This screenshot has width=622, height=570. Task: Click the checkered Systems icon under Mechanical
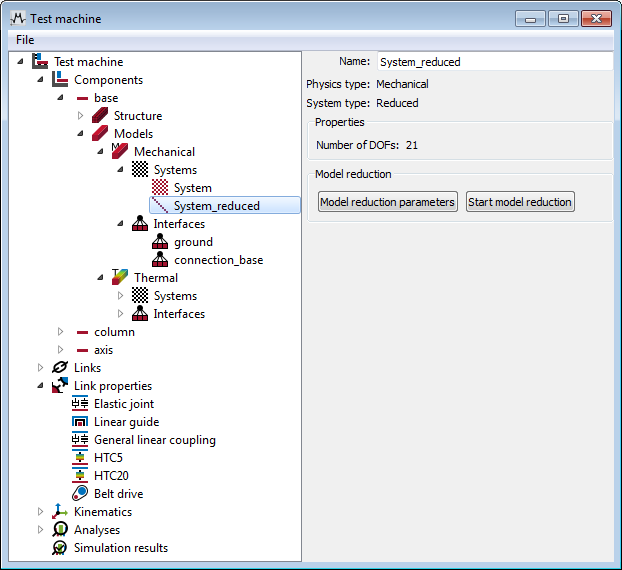click(140, 169)
